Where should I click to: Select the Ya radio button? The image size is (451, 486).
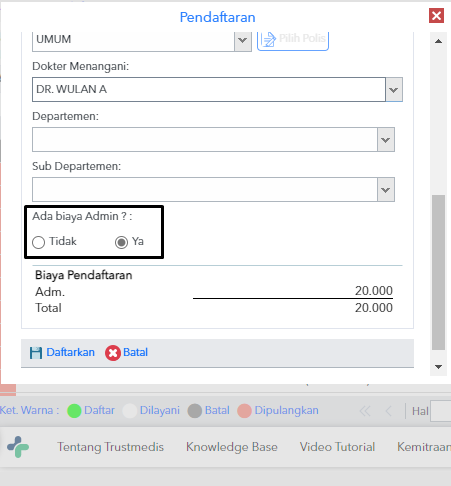(x=121, y=242)
